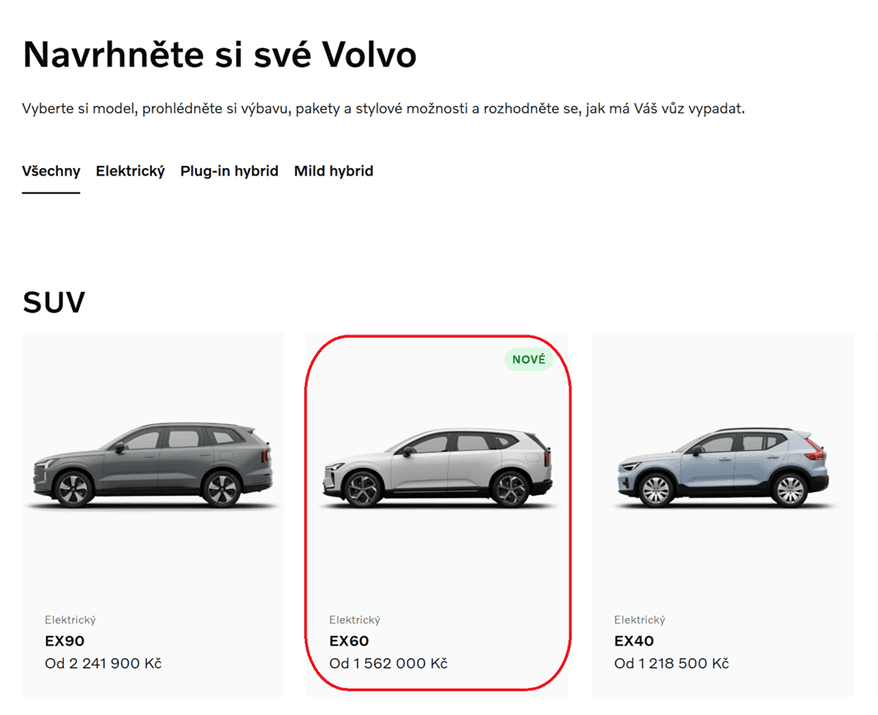
Task: Click the EX60 price Od 1 562 000 Kč
Action: tap(388, 663)
